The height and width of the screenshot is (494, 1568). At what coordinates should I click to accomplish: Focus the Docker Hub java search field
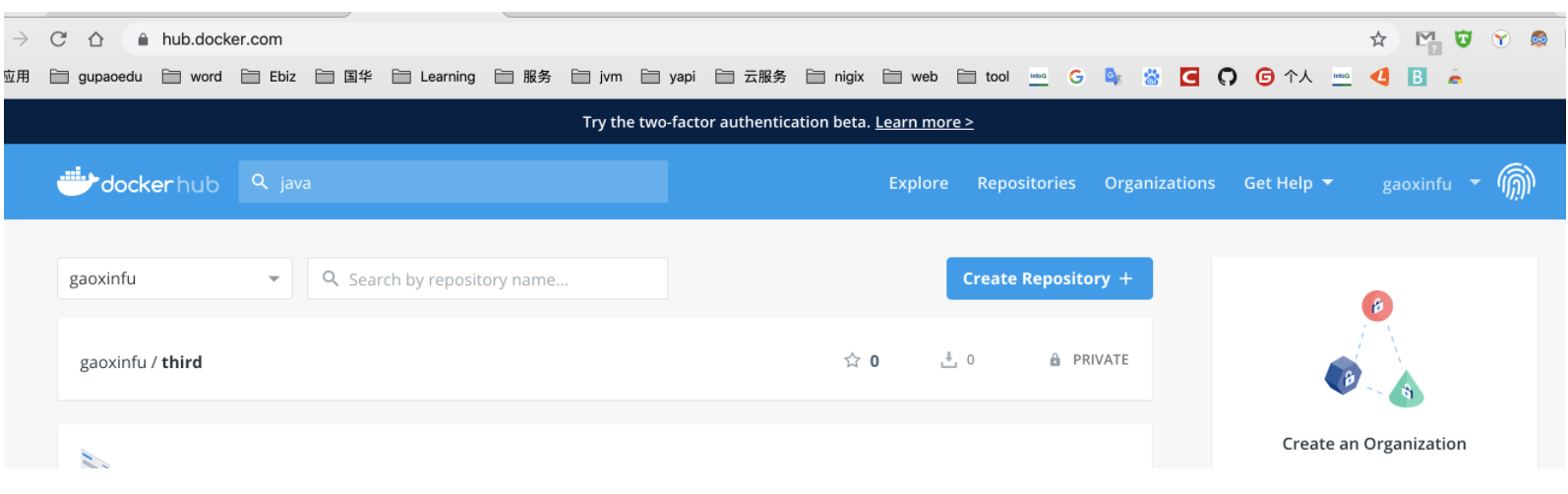coord(453,182)
